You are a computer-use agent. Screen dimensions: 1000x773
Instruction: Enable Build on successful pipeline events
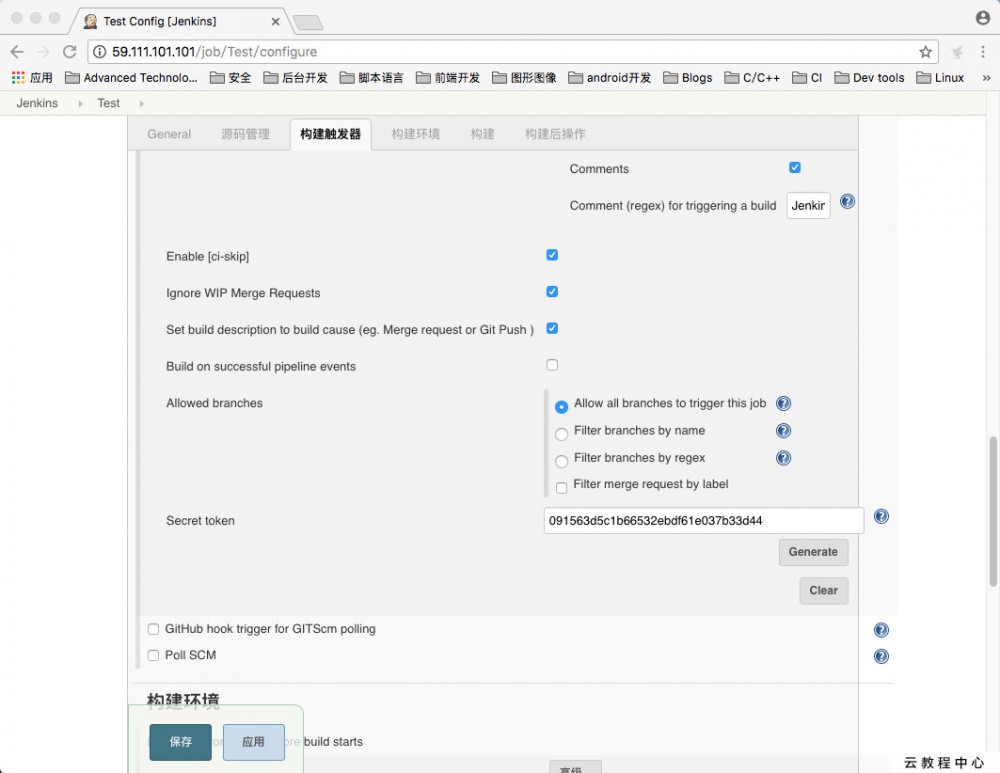(x=552, y=365)
